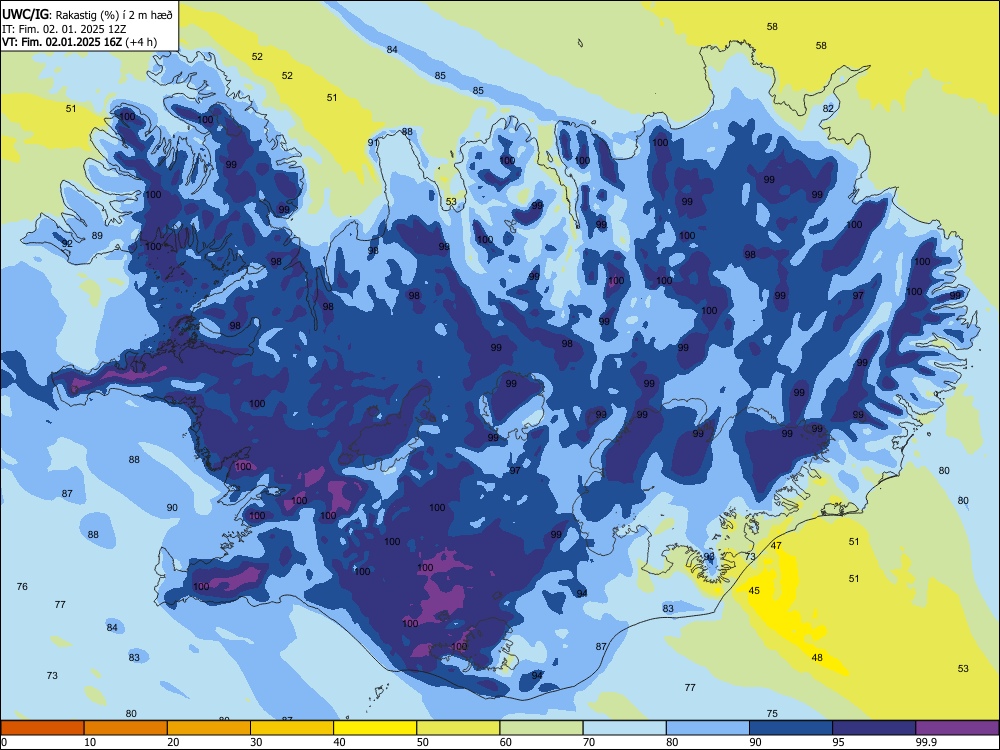Screen dimensions: 1000x750
Task: Click the light blue 80–90 legend swatch
Action: (x=708, y=728)
